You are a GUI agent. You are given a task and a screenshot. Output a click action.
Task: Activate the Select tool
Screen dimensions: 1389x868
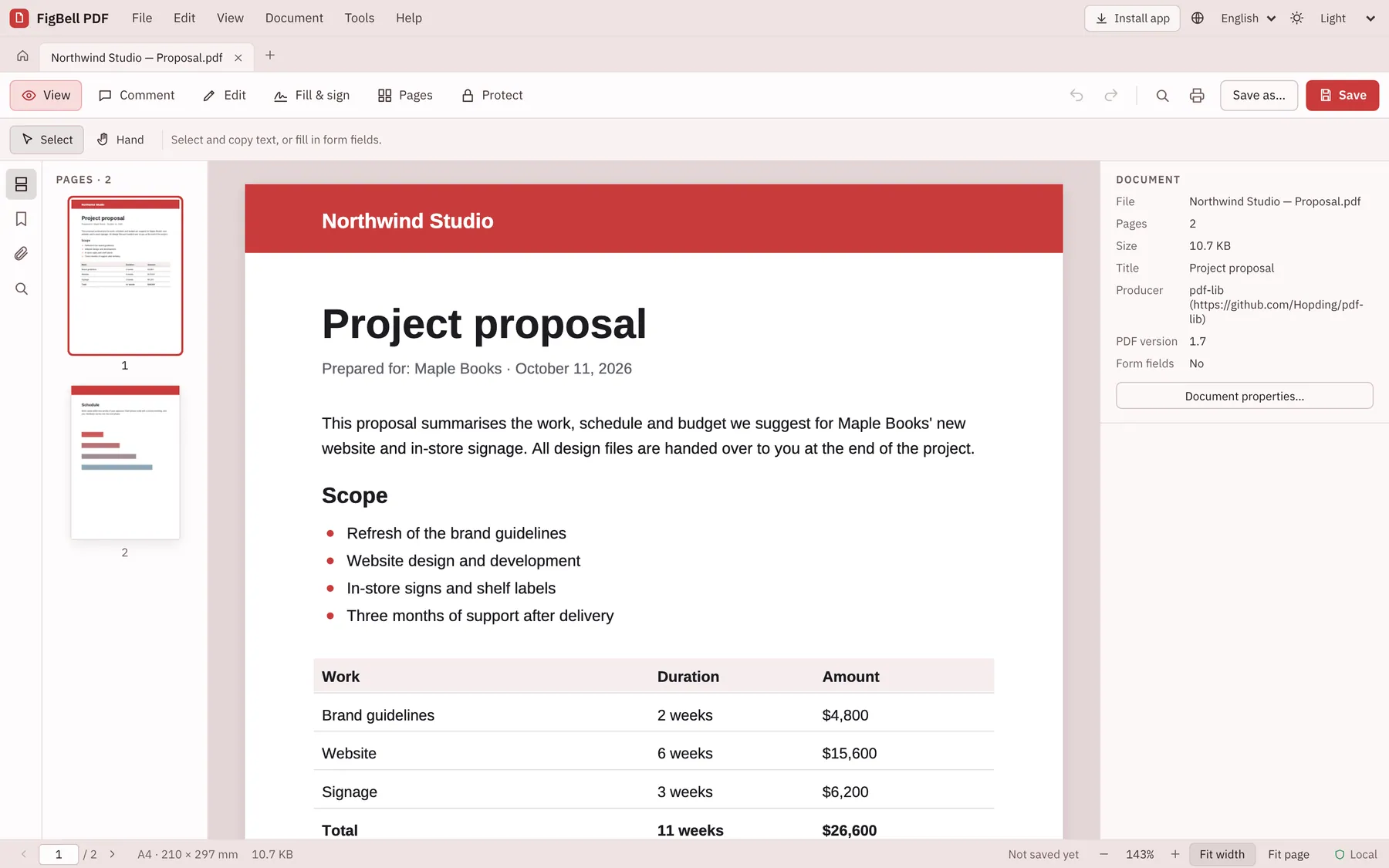[47, 140]
